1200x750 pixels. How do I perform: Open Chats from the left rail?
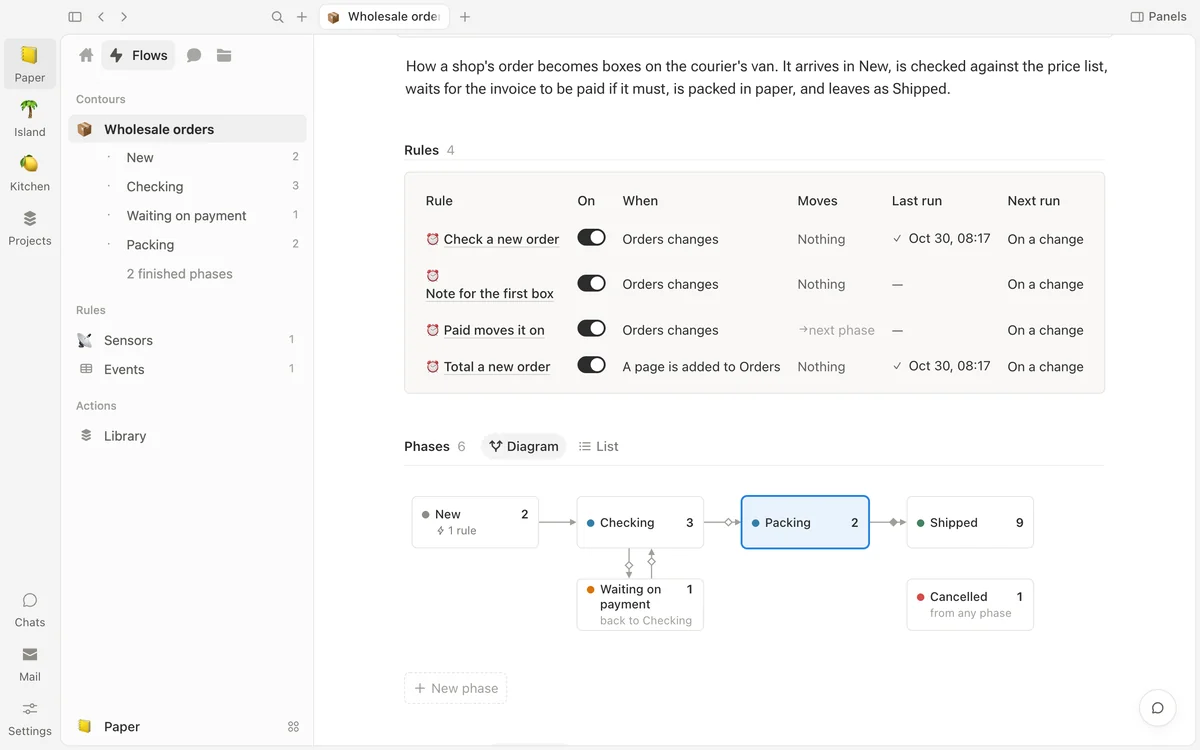click(30, 608)
